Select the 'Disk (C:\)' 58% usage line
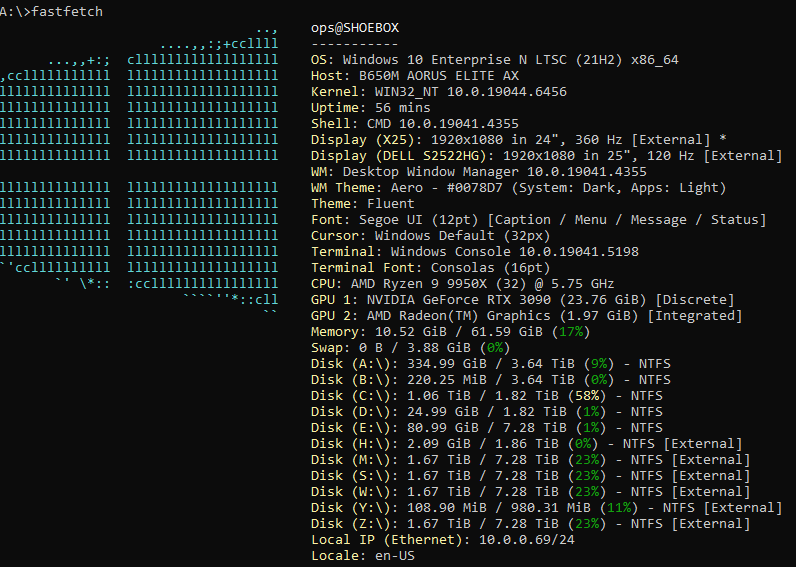 click(x=486, y=396)
